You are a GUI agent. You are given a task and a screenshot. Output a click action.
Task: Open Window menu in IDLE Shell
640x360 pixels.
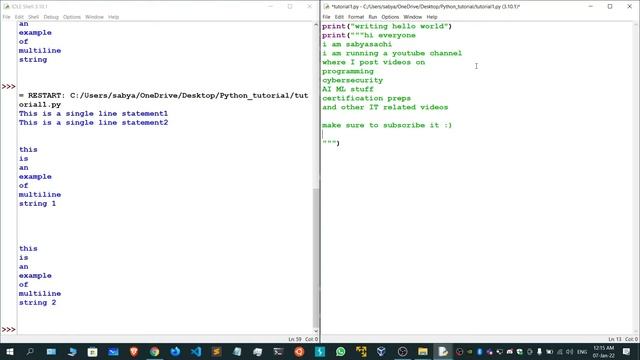pos(94,17)
